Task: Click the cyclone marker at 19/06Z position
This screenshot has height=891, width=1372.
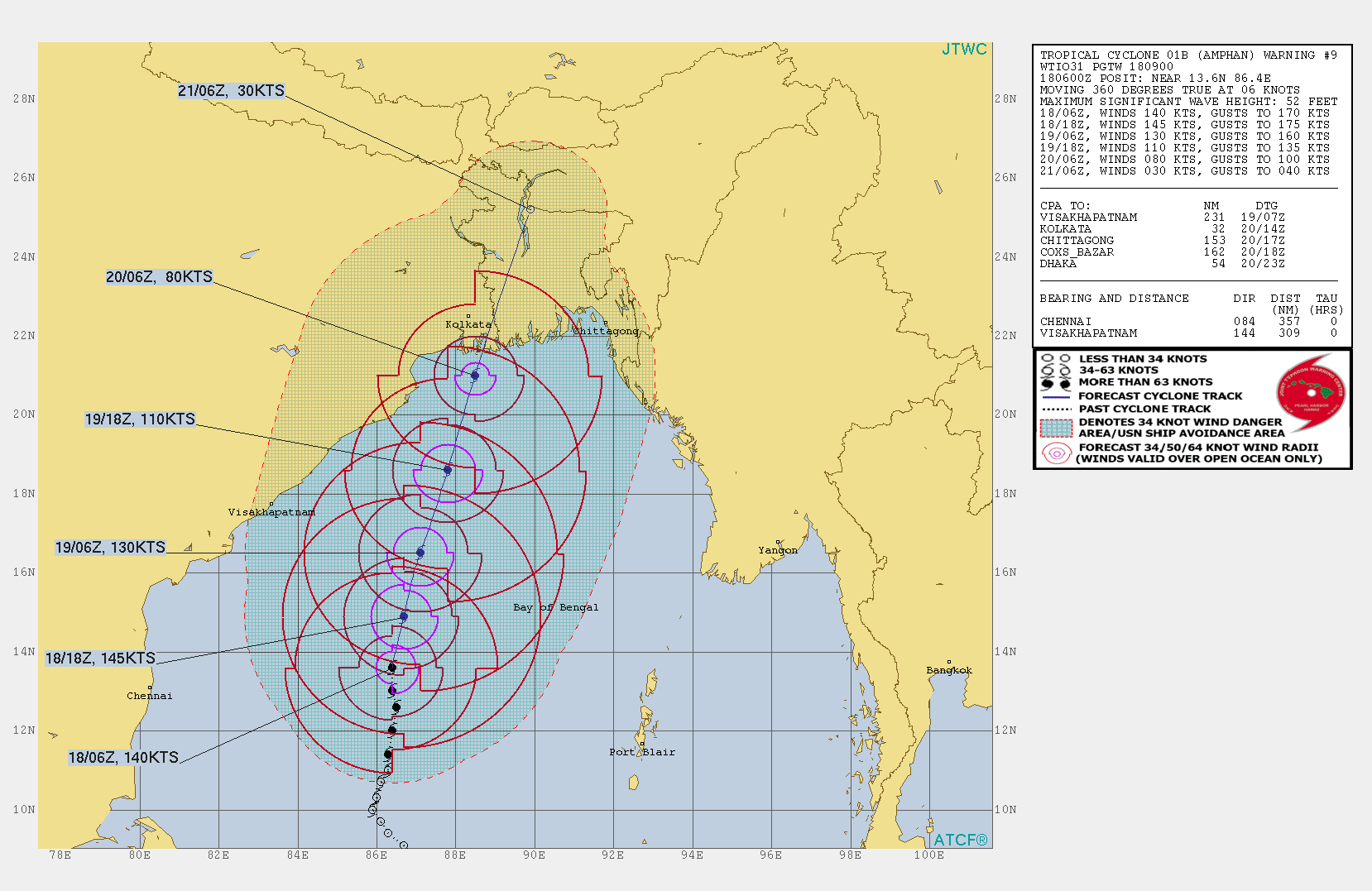Action: (x=420, y=553)
